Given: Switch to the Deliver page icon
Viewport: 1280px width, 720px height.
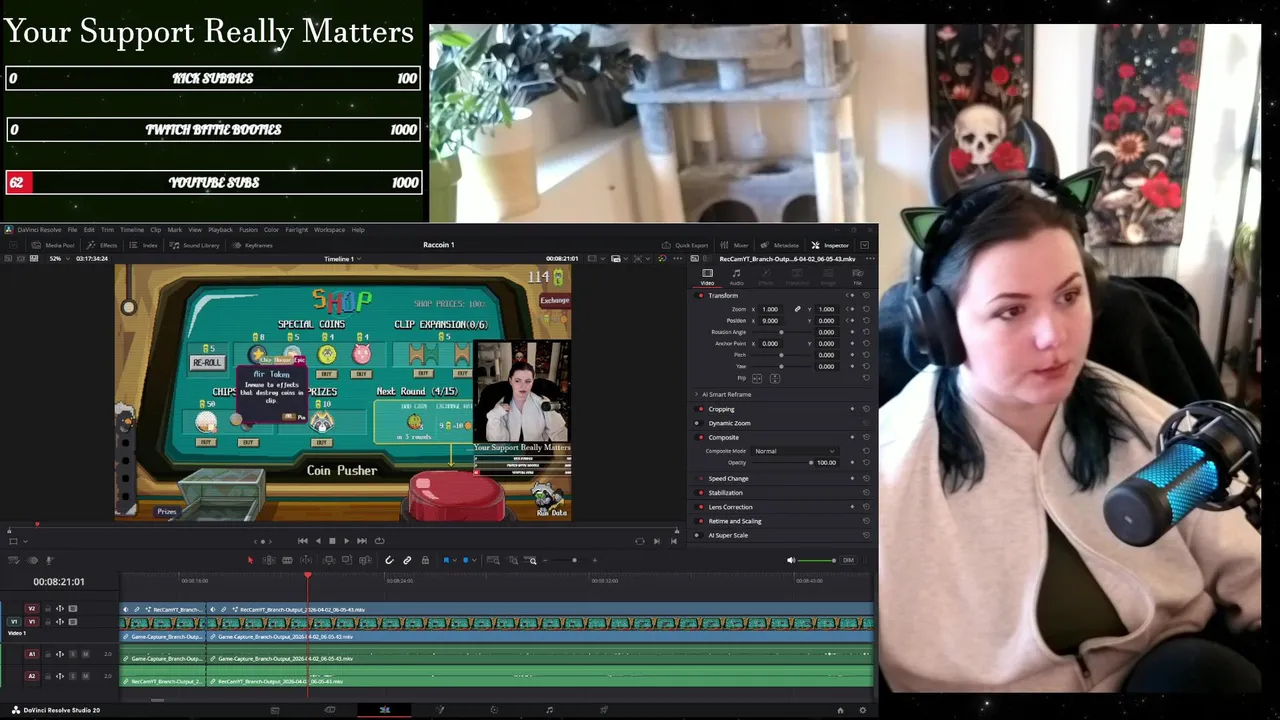Looking at the screenshot, I should tap(603, 710).
